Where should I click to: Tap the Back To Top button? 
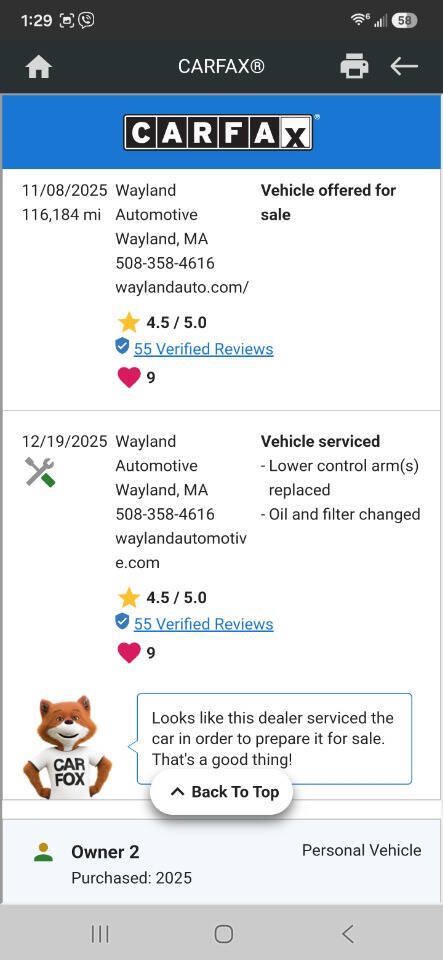[222, 792]
